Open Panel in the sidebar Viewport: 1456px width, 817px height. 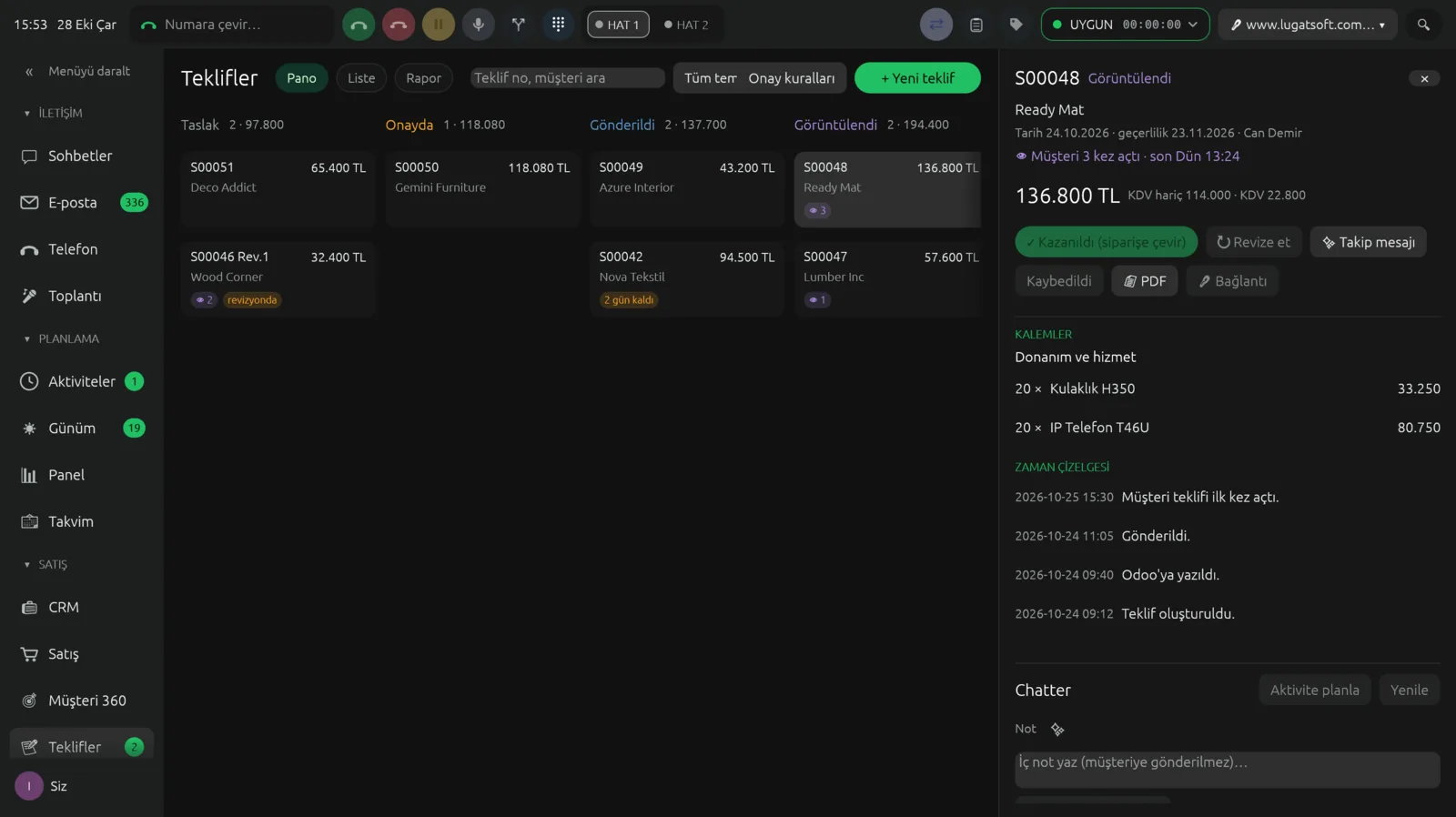82,475
